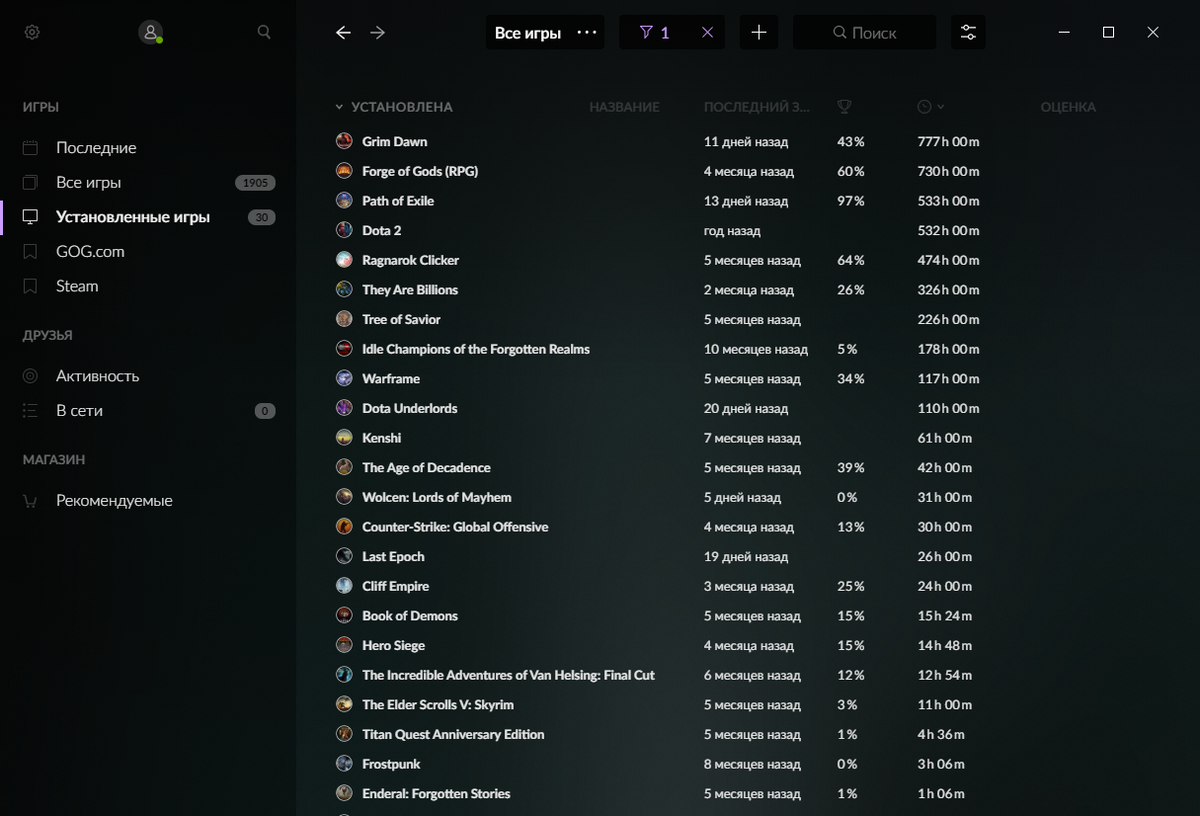
Task: Open В сети friends list
Action: click(x=79, y=411)
